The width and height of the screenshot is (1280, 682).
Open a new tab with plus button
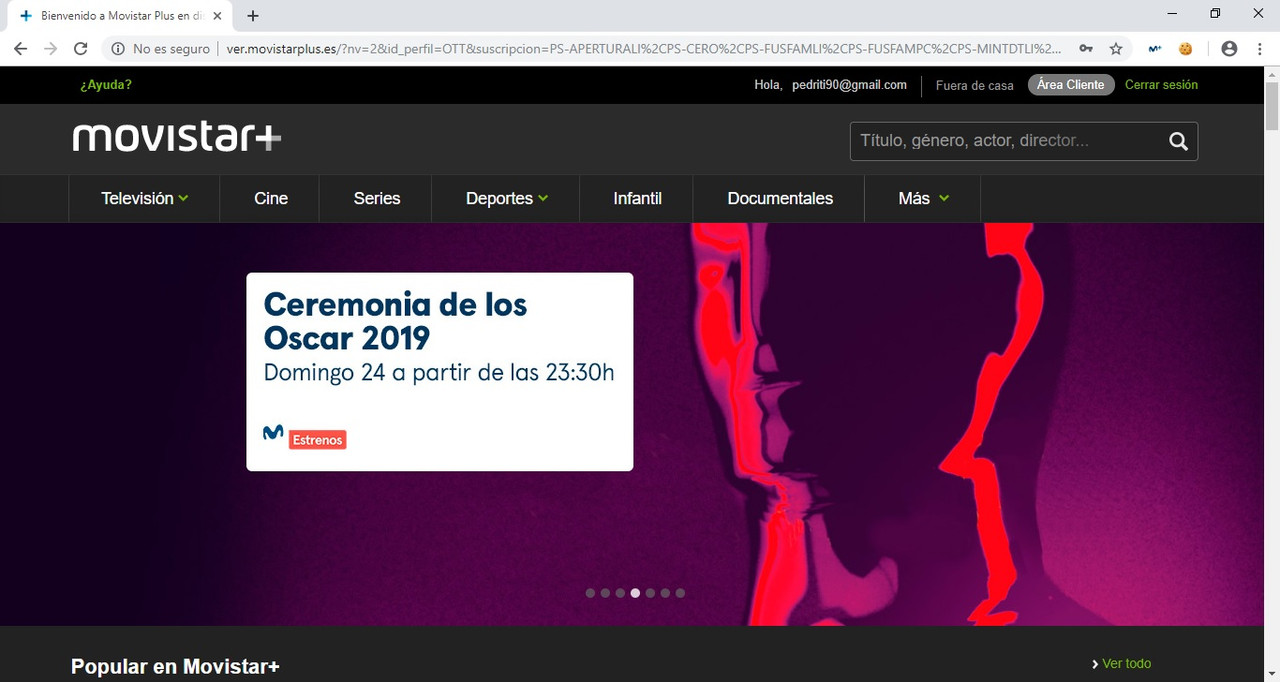[x=253, y=16]
